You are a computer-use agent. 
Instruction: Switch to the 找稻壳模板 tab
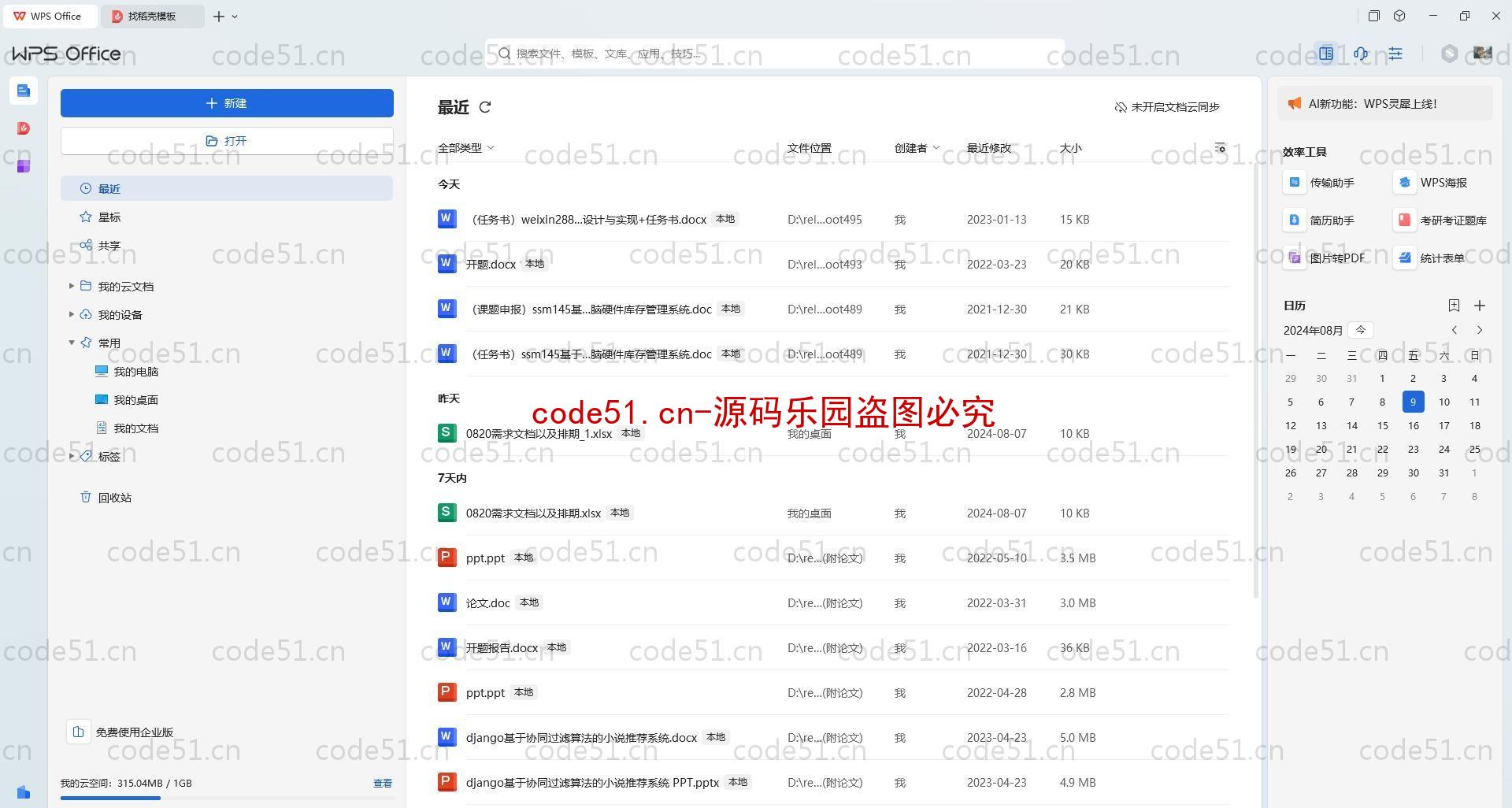point(153,16)
